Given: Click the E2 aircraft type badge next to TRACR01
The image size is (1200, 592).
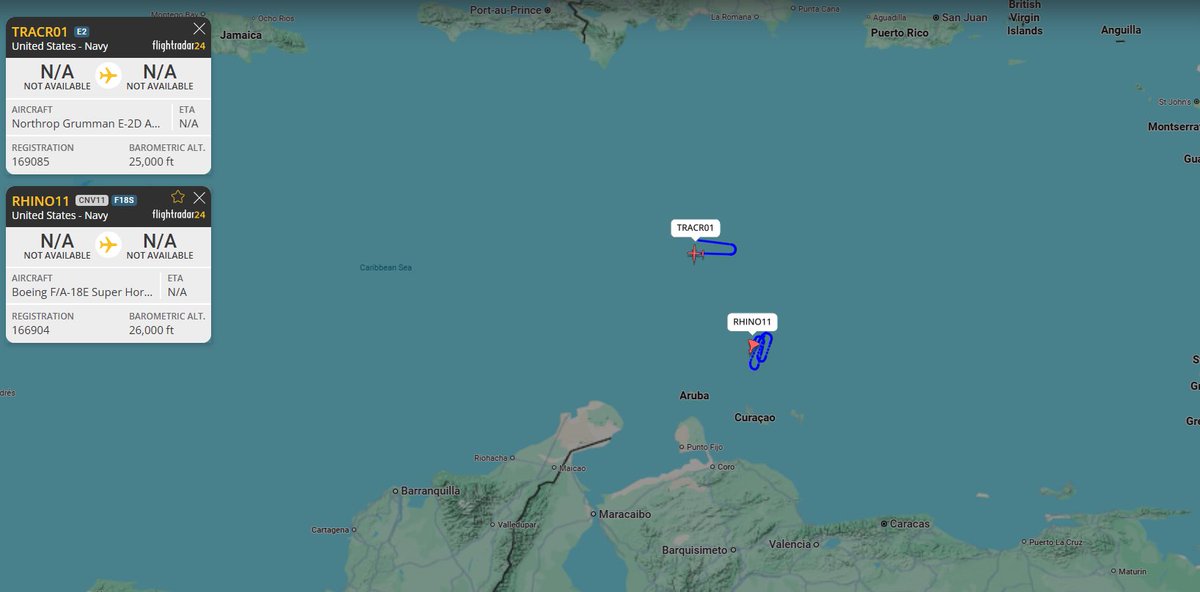Looking at the screenshot, I should (x=80, y=31).
